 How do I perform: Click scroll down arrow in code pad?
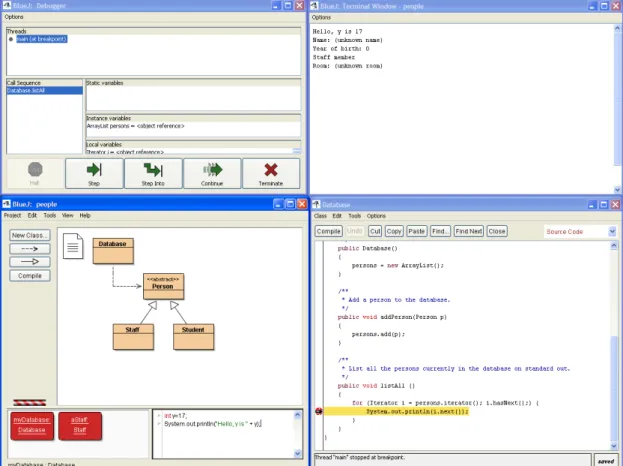[298, 453]
